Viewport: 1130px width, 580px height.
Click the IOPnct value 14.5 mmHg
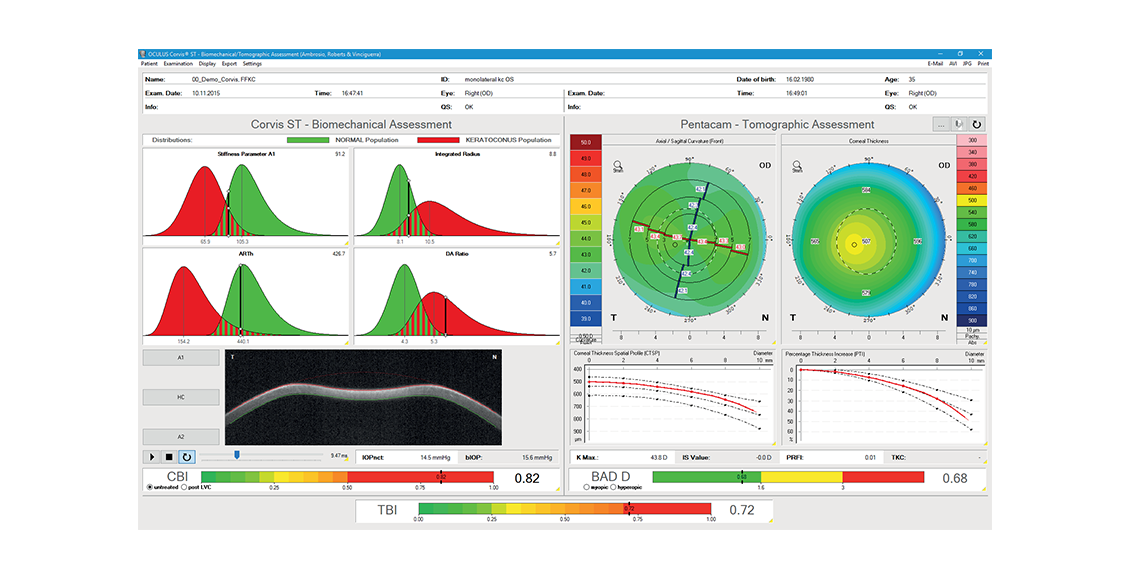[x=435, y=458]
